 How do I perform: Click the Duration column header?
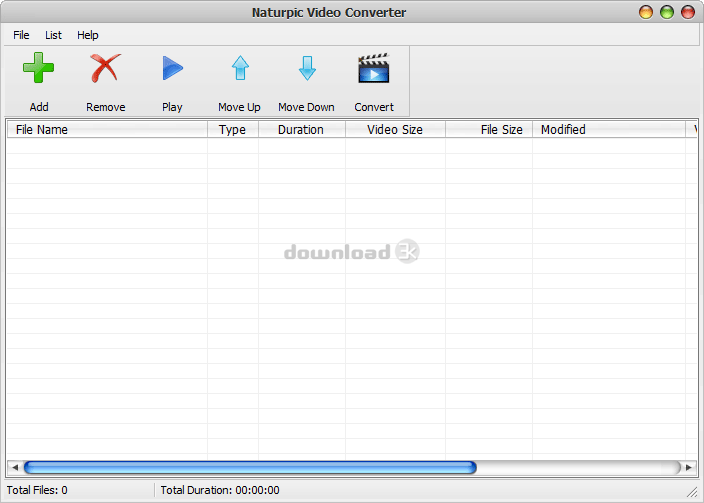click(301, 129)
